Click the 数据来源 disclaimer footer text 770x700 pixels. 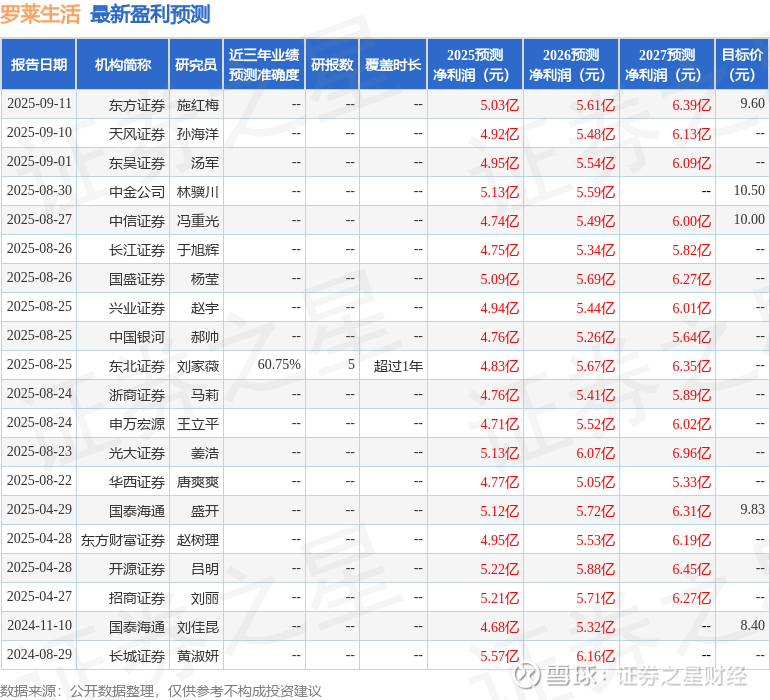(161, 691)
